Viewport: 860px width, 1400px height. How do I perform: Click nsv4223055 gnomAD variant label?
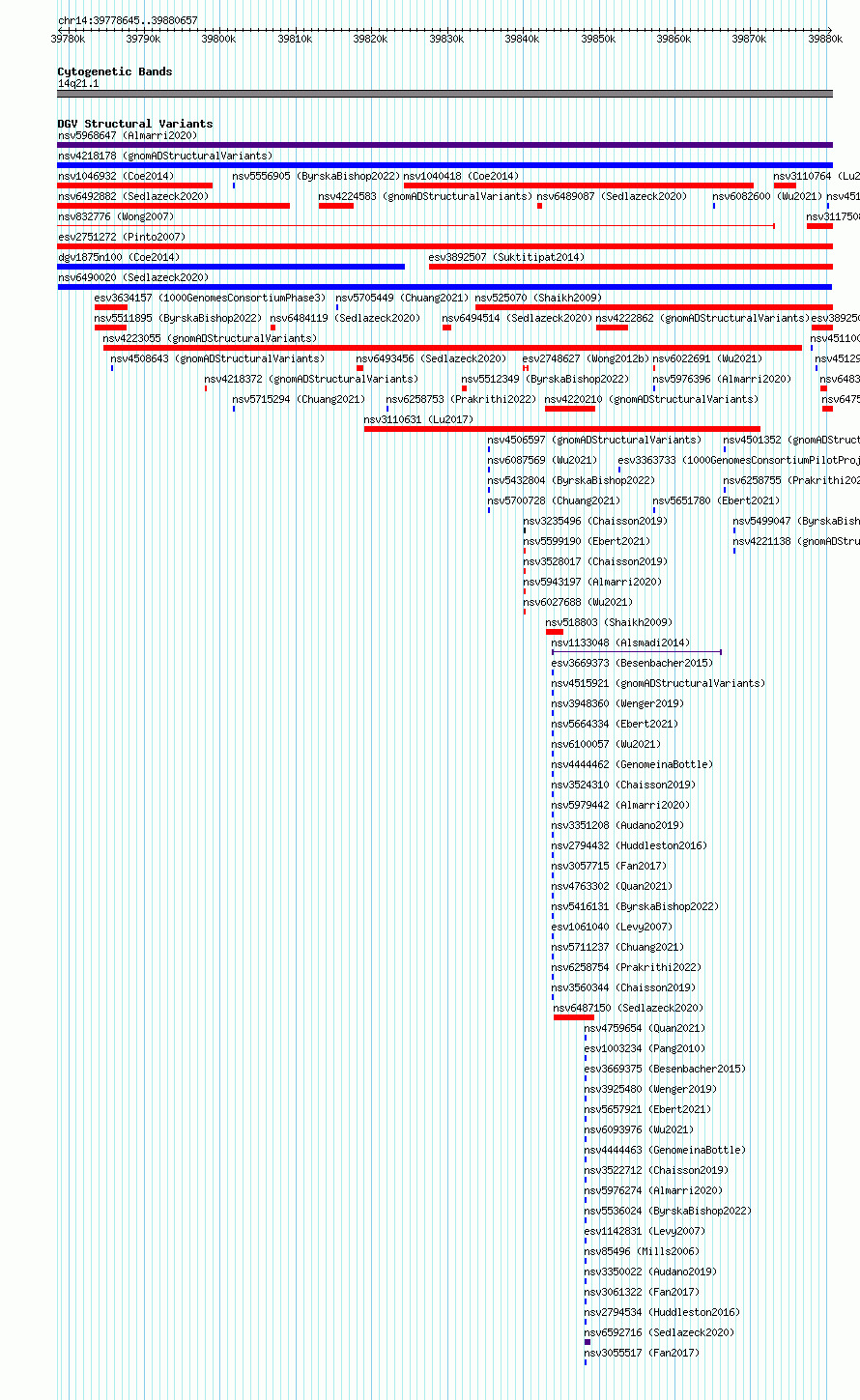click(x=211, y=338)
